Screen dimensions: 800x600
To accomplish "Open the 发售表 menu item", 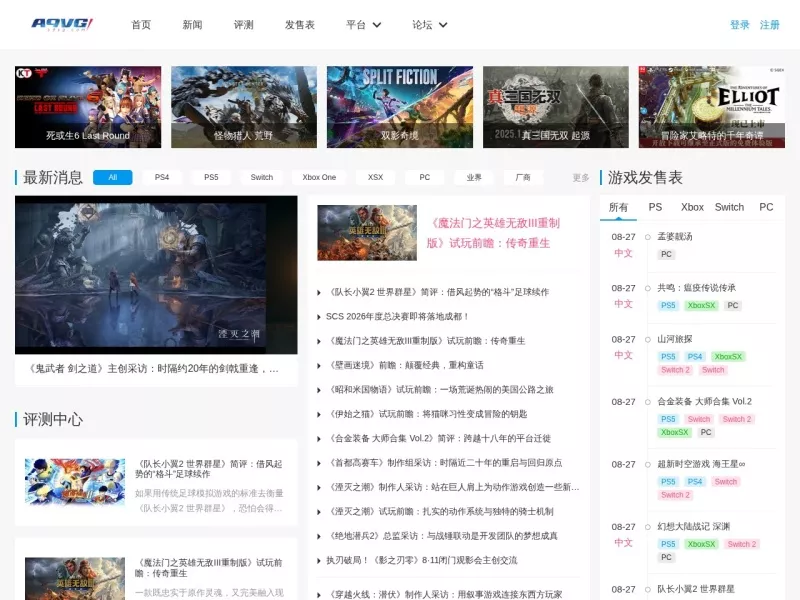I will point(299,25).
